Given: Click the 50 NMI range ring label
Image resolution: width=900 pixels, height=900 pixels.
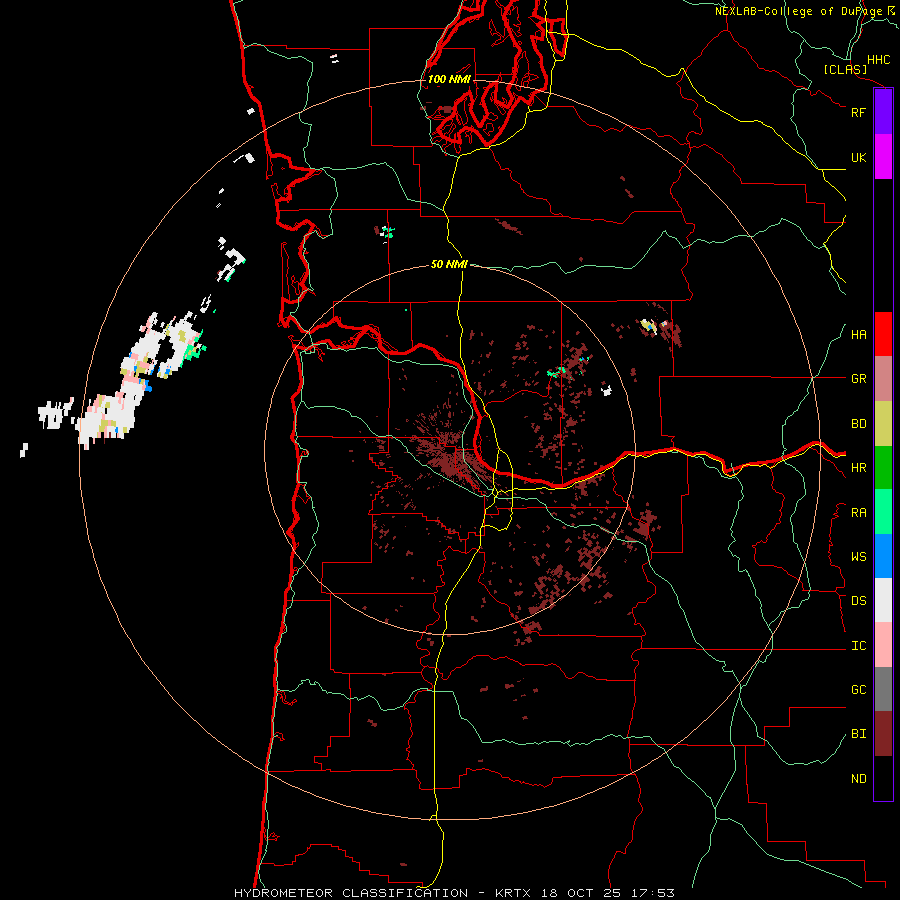Looking at the screenshot, I should (x=449, y=265).
